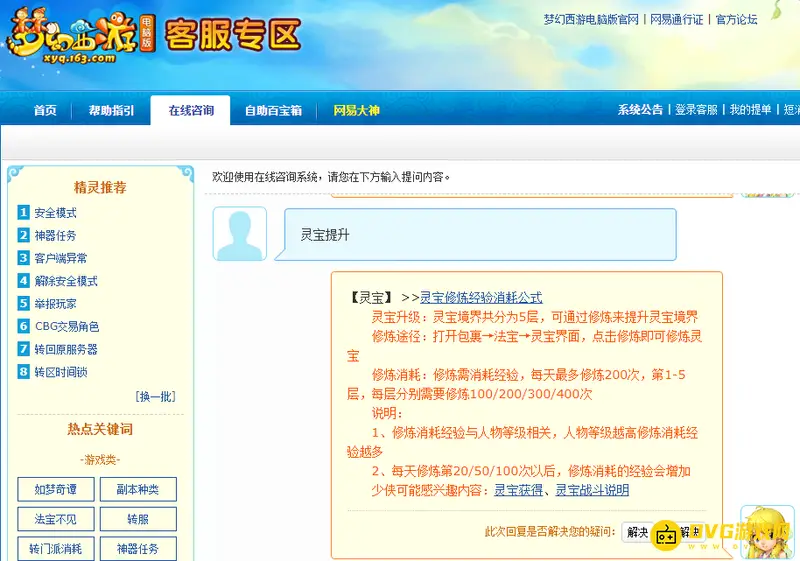The width and height of the screenshot is (800, 561).
Task: Click the user avatar beside 灵宝提升
Action: (240, 234)
